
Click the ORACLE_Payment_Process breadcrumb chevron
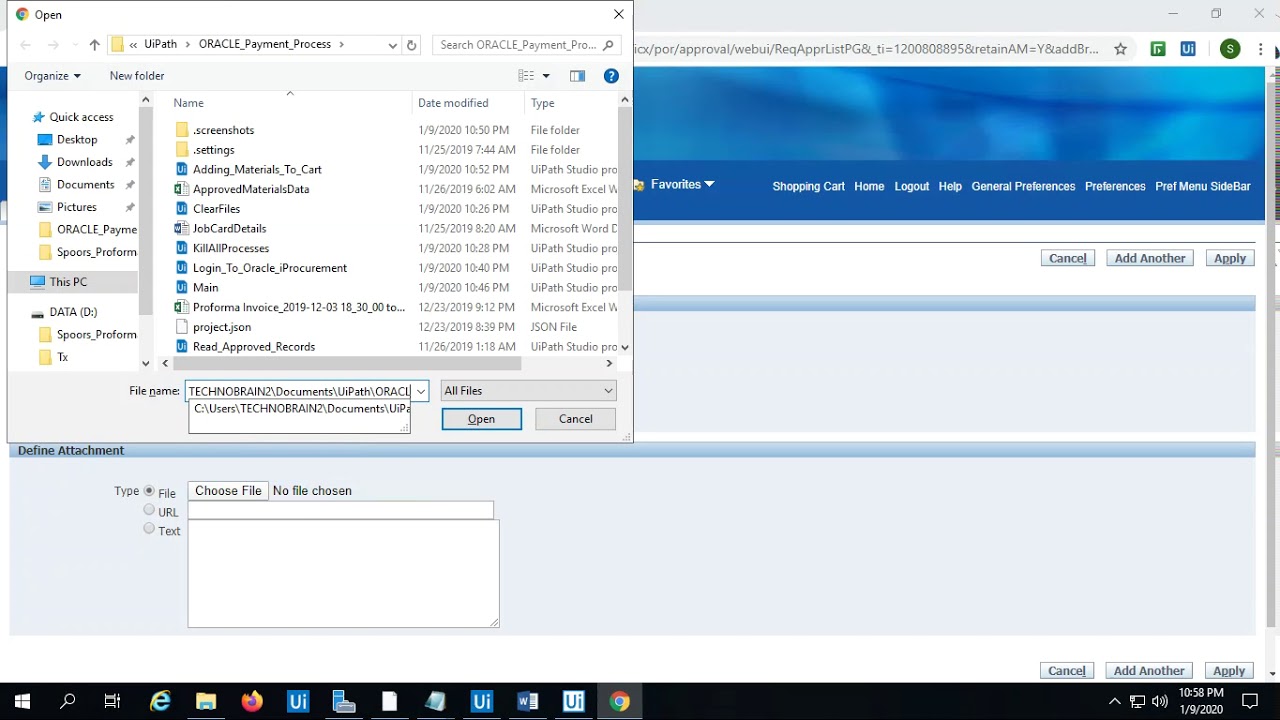pyautogui.click(x=341, y=45)
